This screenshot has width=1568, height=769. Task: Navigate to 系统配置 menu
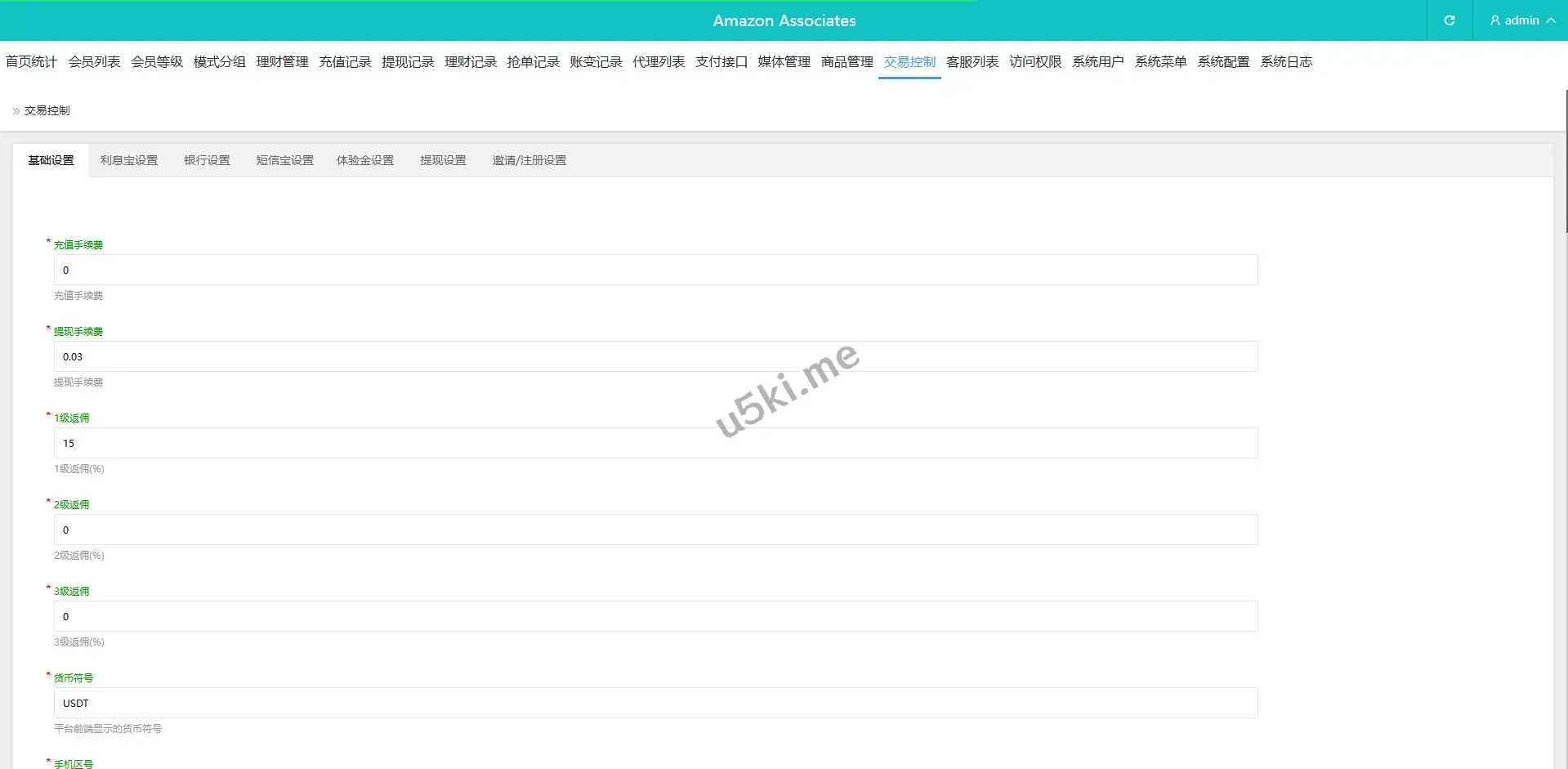coord(1222,62)
